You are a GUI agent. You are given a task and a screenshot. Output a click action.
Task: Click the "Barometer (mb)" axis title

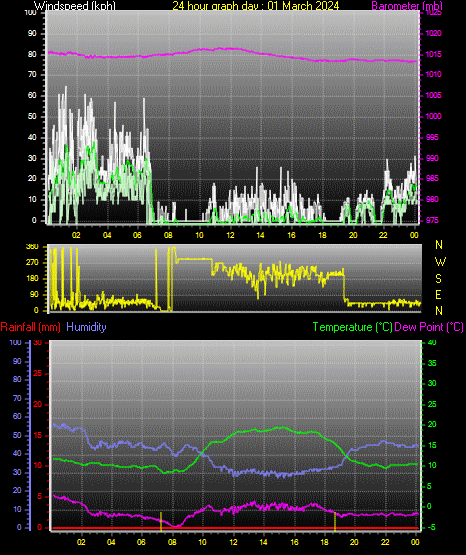pyautogui.click(x=407, y=6)
